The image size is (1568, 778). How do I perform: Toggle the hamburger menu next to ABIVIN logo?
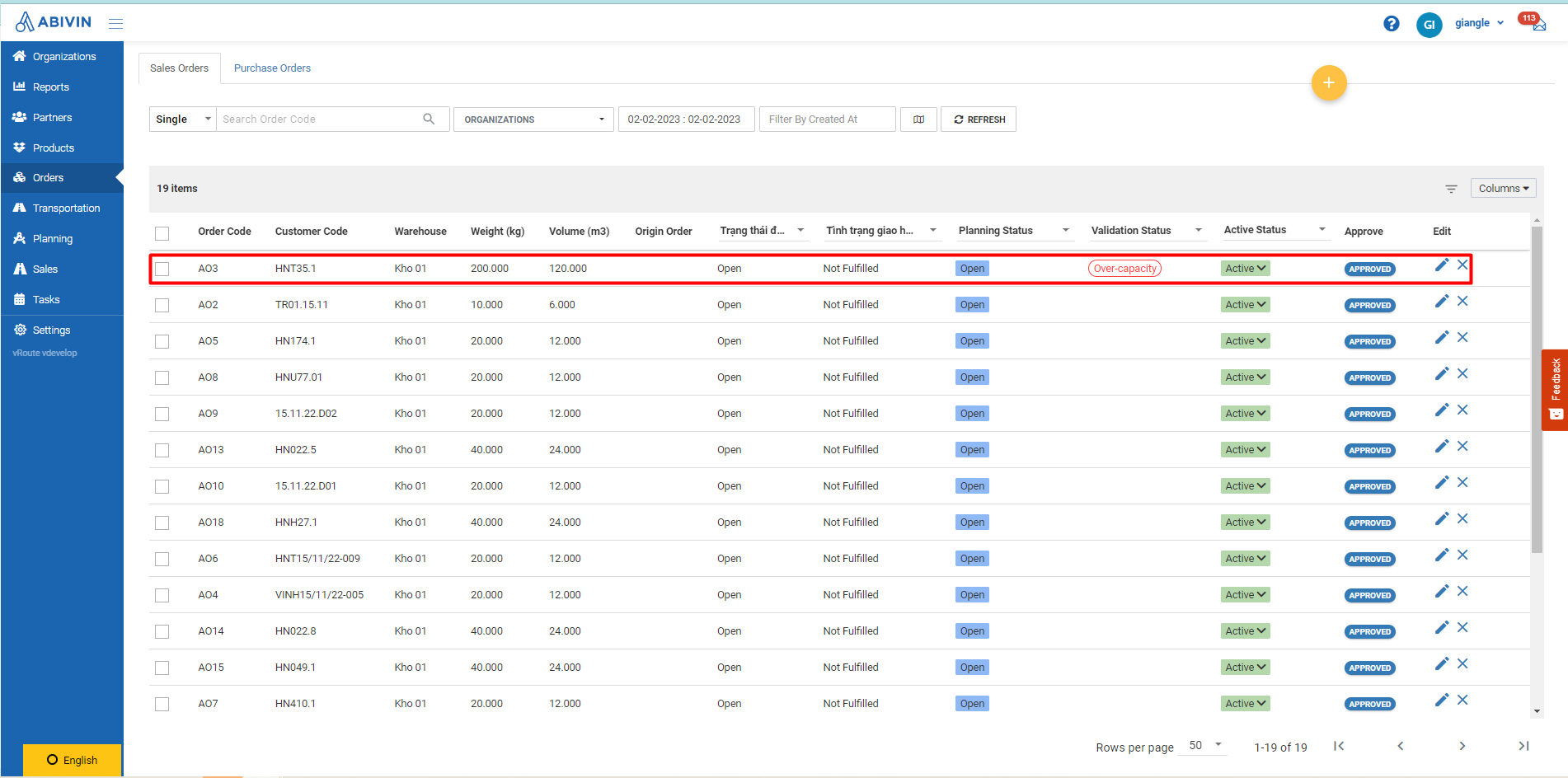(x=115, y=23)
